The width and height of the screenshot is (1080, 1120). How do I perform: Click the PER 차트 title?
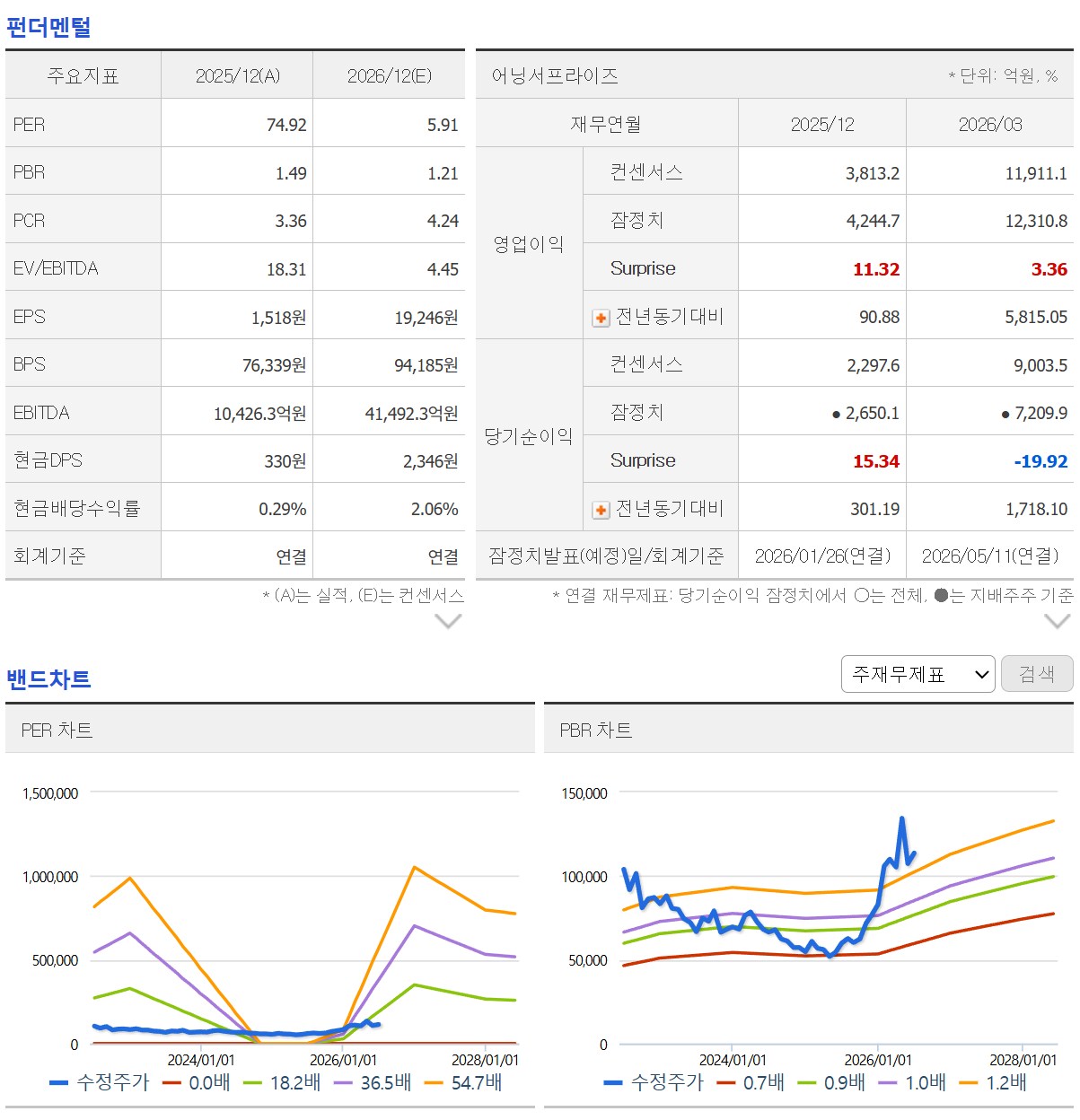coord(57,730)
